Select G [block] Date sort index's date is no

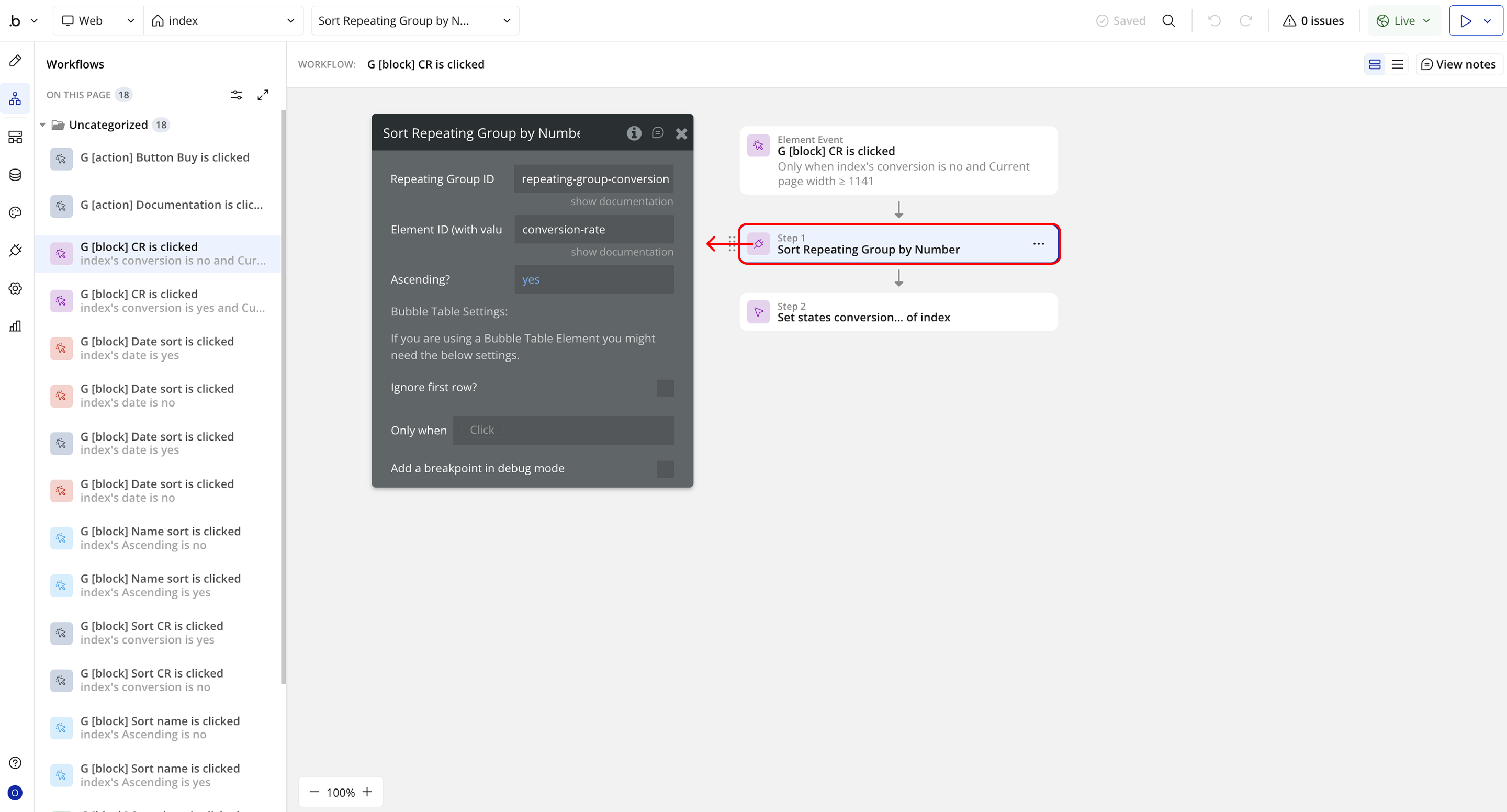pyautogui.click(x=157, y=396)
